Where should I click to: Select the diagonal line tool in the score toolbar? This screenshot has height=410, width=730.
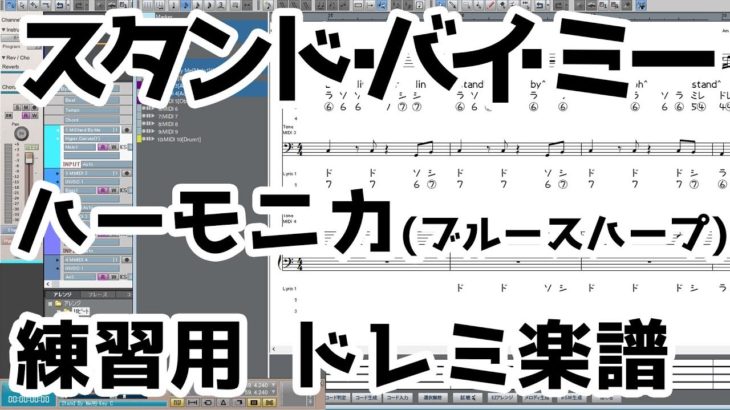(453, 6)
